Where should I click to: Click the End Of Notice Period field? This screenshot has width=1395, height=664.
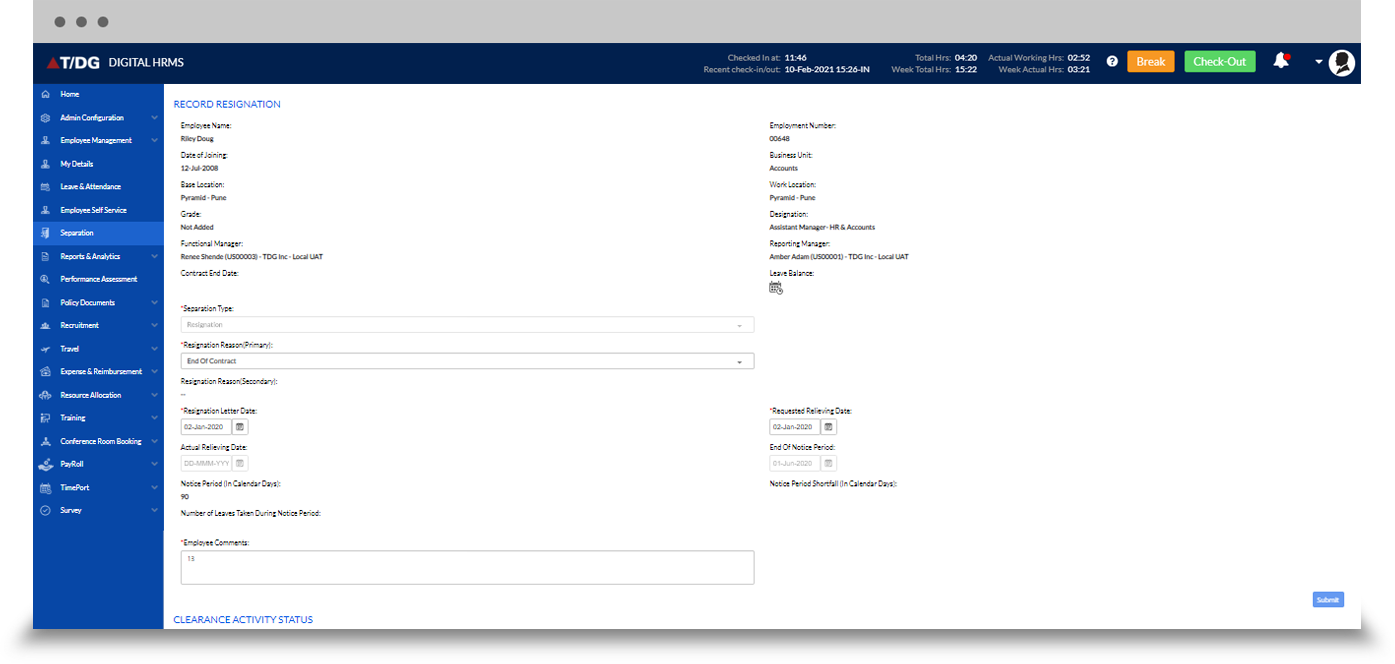tap(795, 464)
